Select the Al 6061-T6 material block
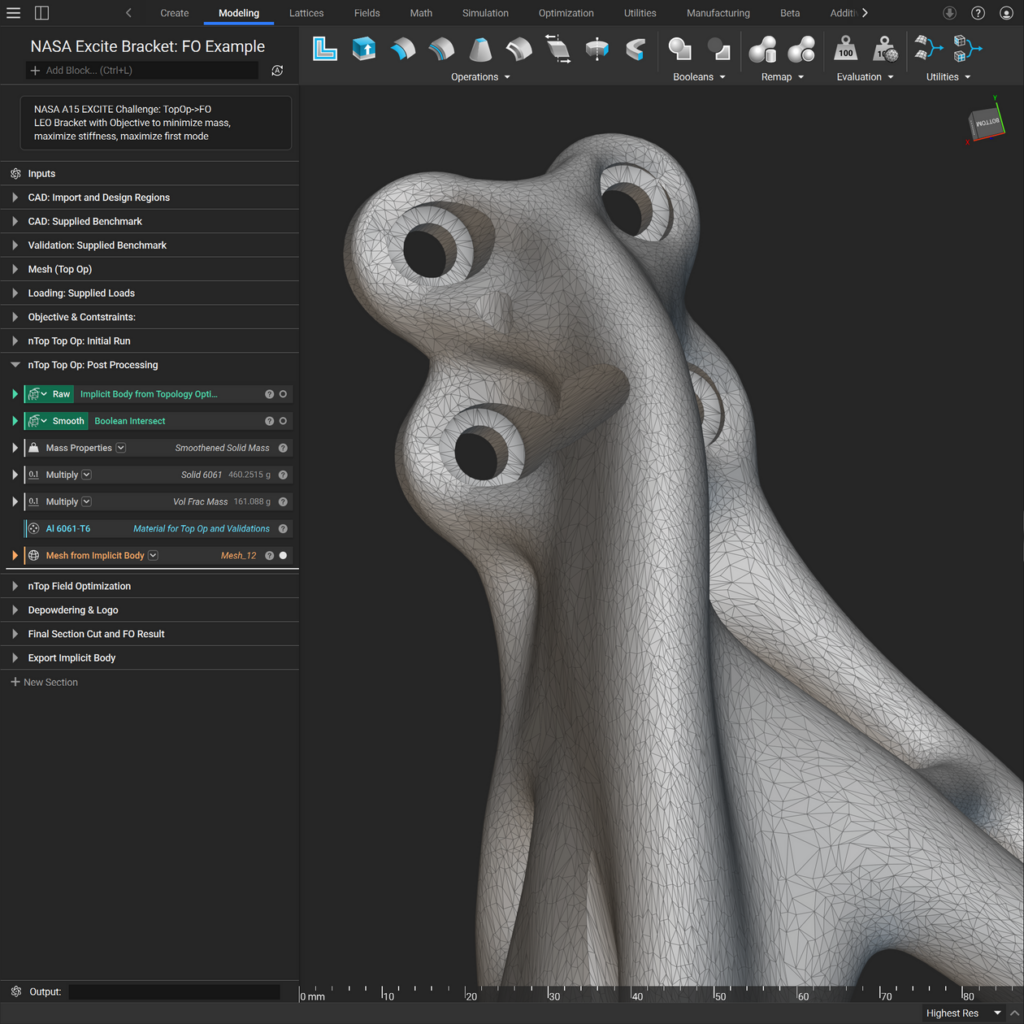The image size is (1024, 1024). pos(158,528)
